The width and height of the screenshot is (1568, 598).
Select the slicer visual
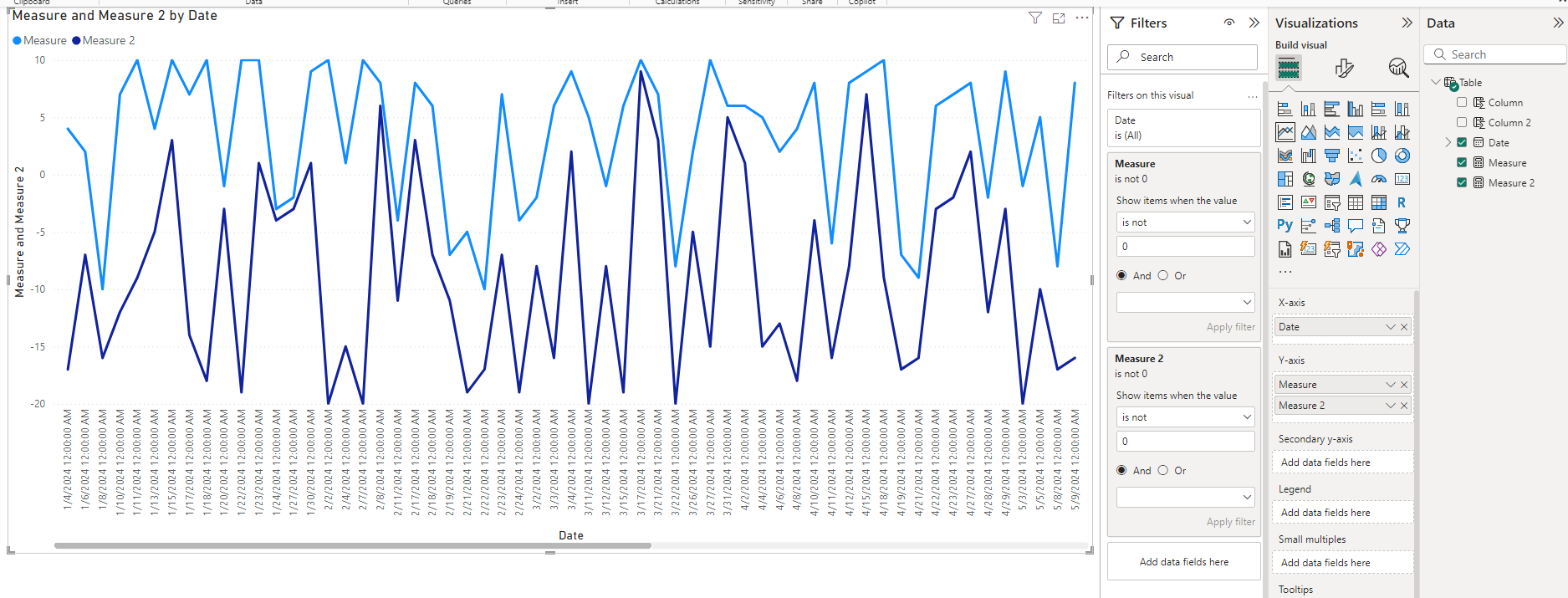click(x=1332, y=202)
